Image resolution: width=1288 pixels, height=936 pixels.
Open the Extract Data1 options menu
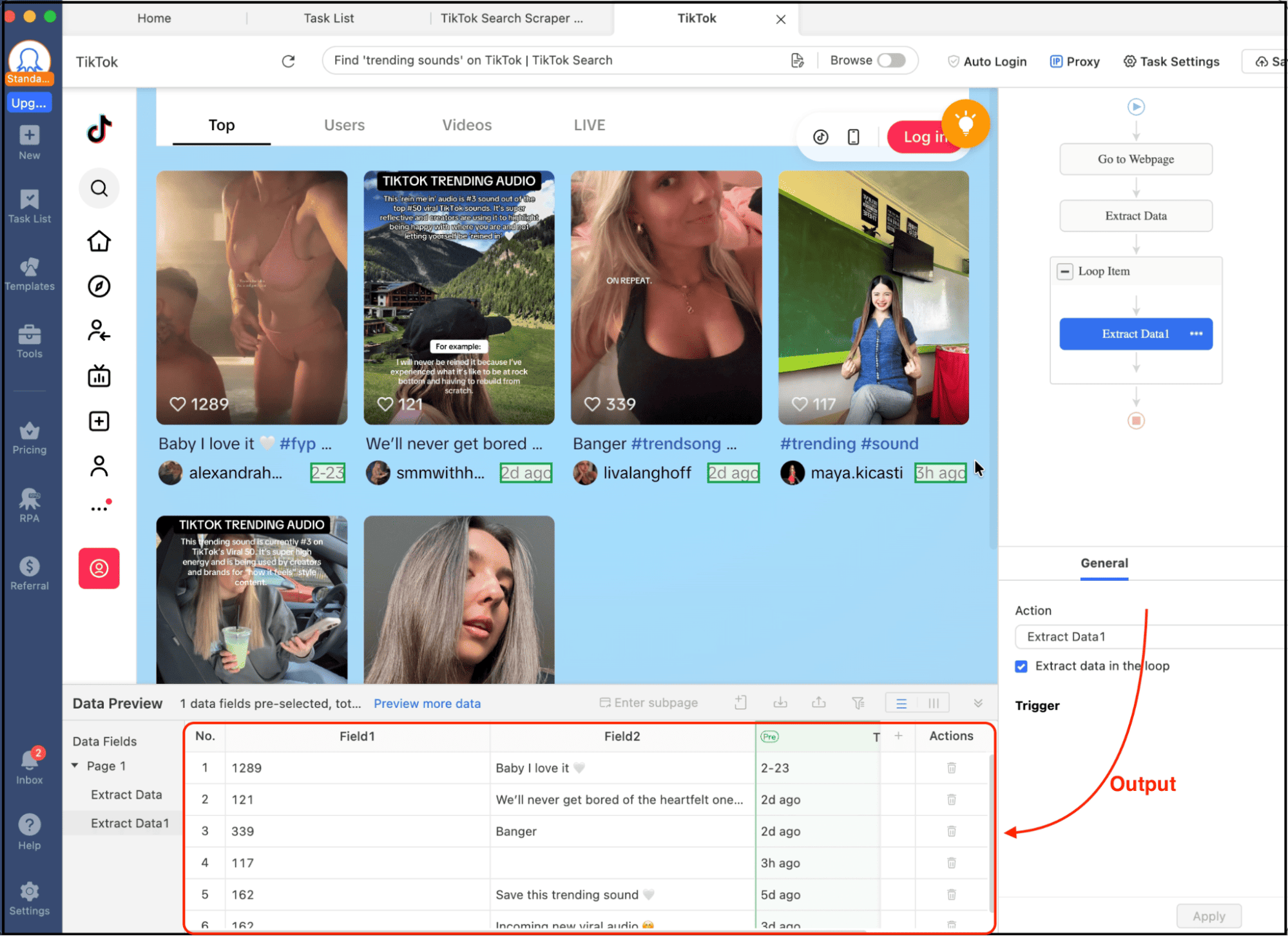pos(1197,334)
